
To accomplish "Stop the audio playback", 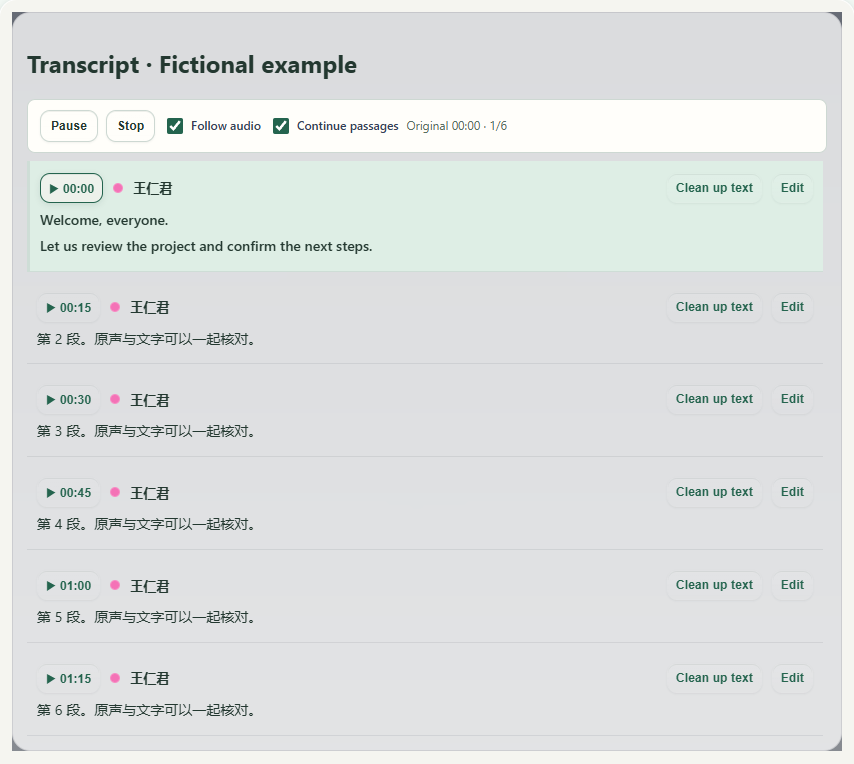I will 131,126.
